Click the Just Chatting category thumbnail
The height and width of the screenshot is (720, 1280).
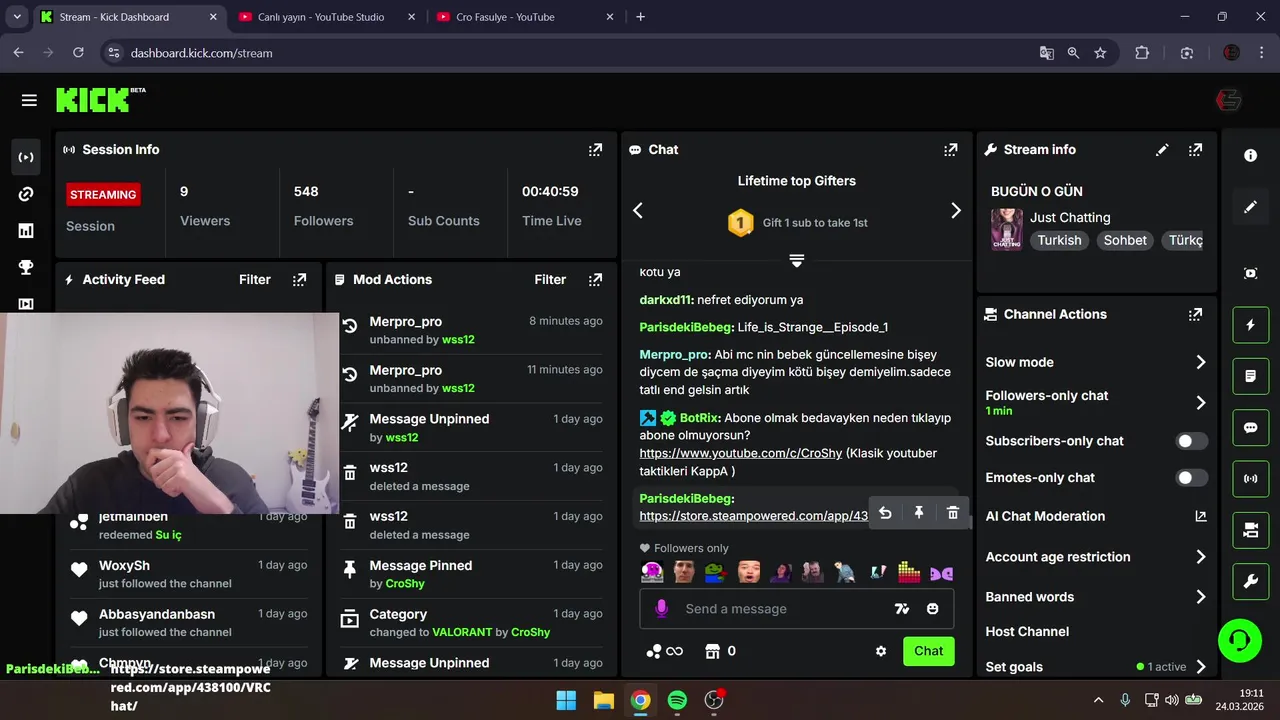click(x=1007, y=229)
